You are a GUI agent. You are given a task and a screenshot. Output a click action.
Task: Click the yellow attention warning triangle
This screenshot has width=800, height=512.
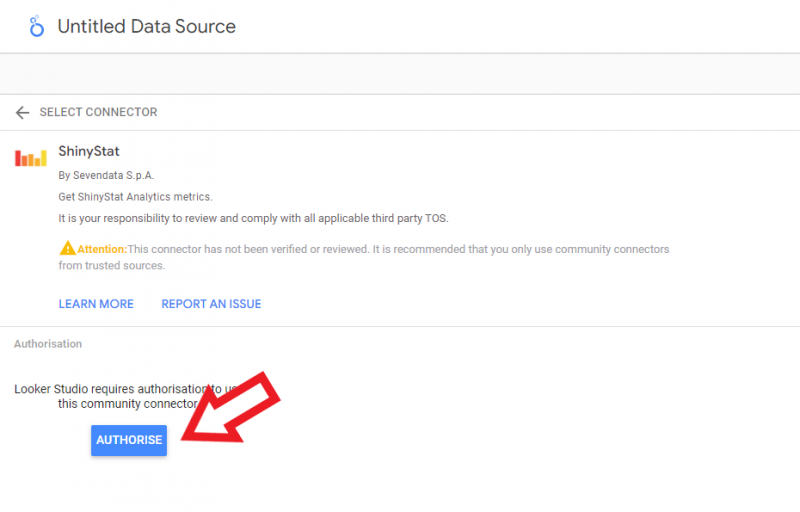click(67, 248)
